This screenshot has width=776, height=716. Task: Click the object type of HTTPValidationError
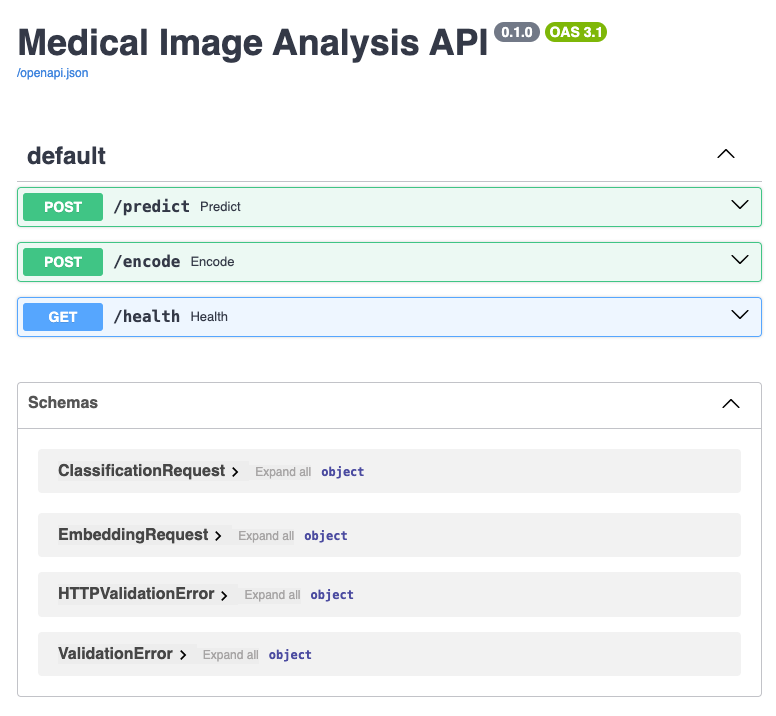(x=332, y=595)
